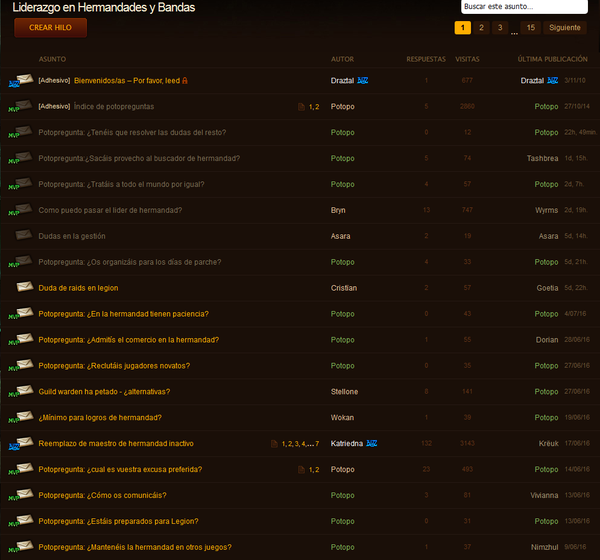Click the Blizzard badge next to author Draztal
The width and height of the screenshot is (600, 560).
[x=363, y=80]
